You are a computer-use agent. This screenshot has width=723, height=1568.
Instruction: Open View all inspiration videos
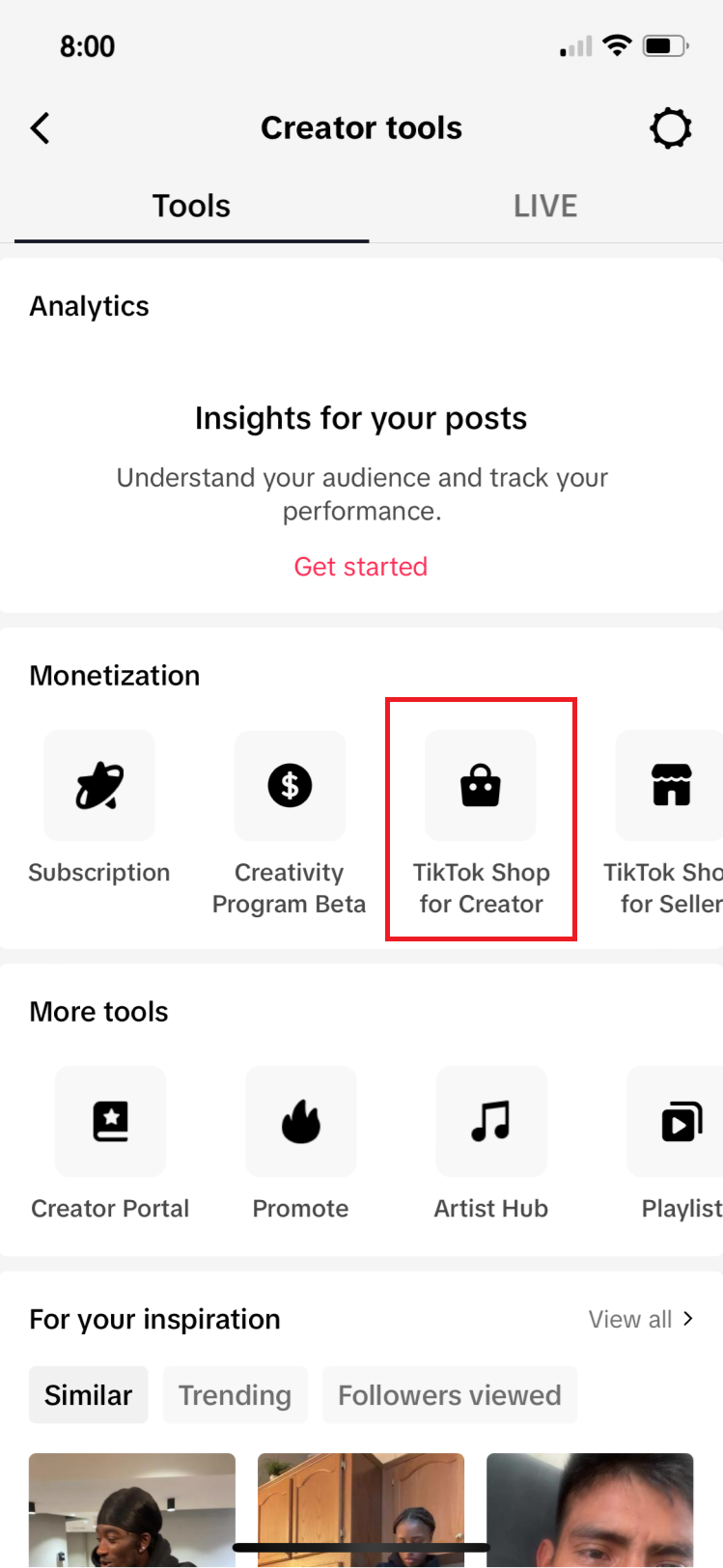point(630,1320)
